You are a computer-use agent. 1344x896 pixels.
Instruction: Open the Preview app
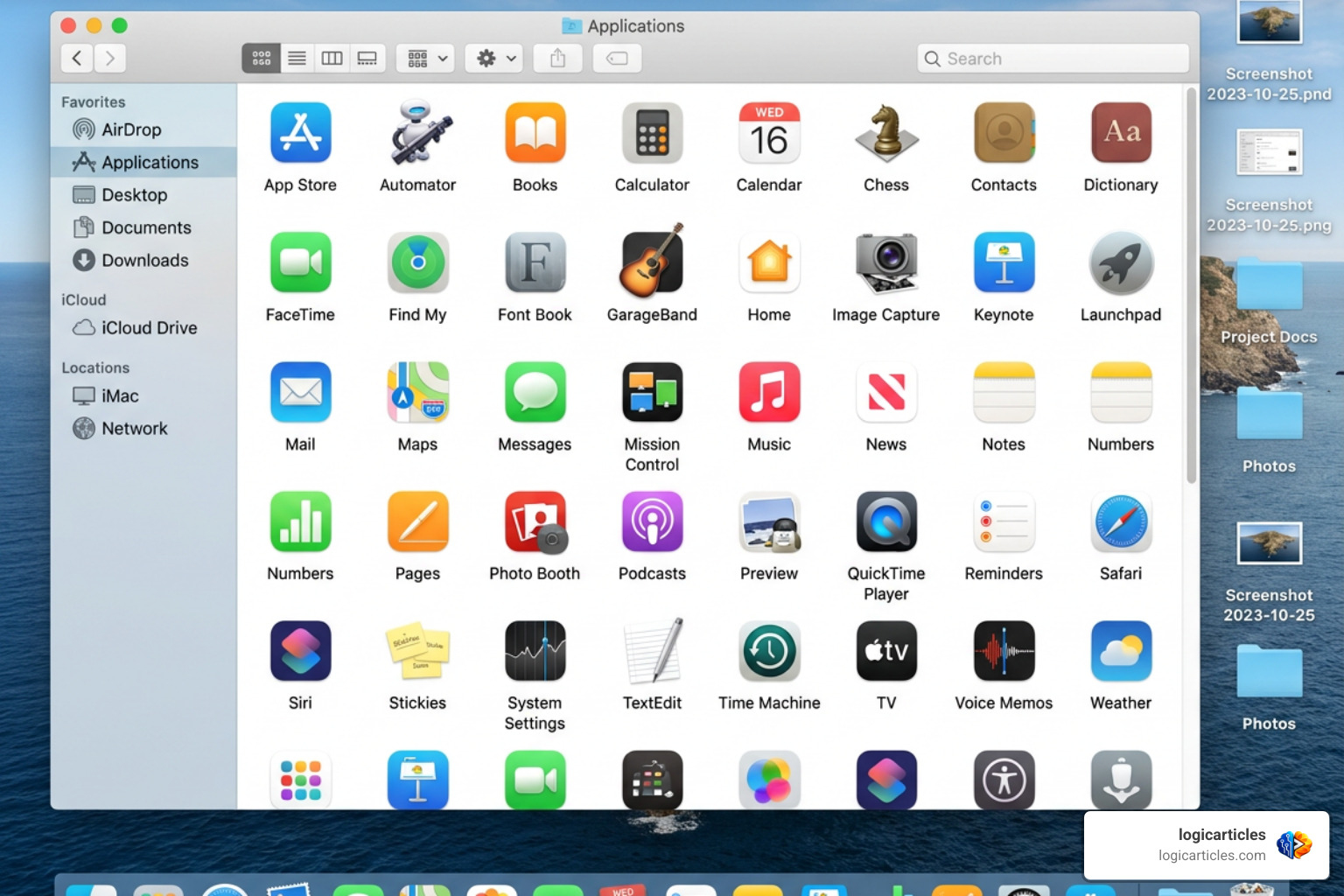(769, 521)
